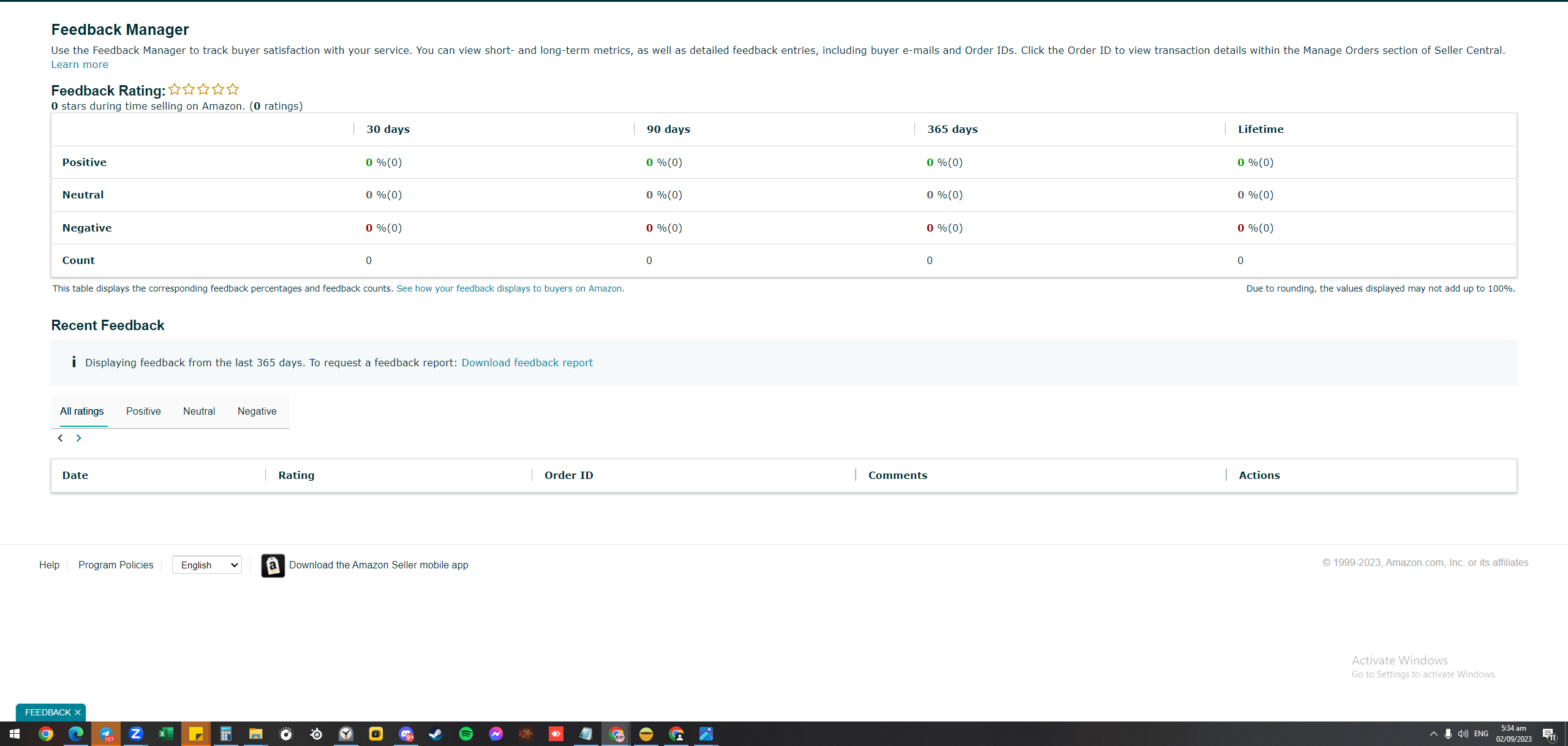Switch to the Neutral feedback tab

[x=199, y=411]
